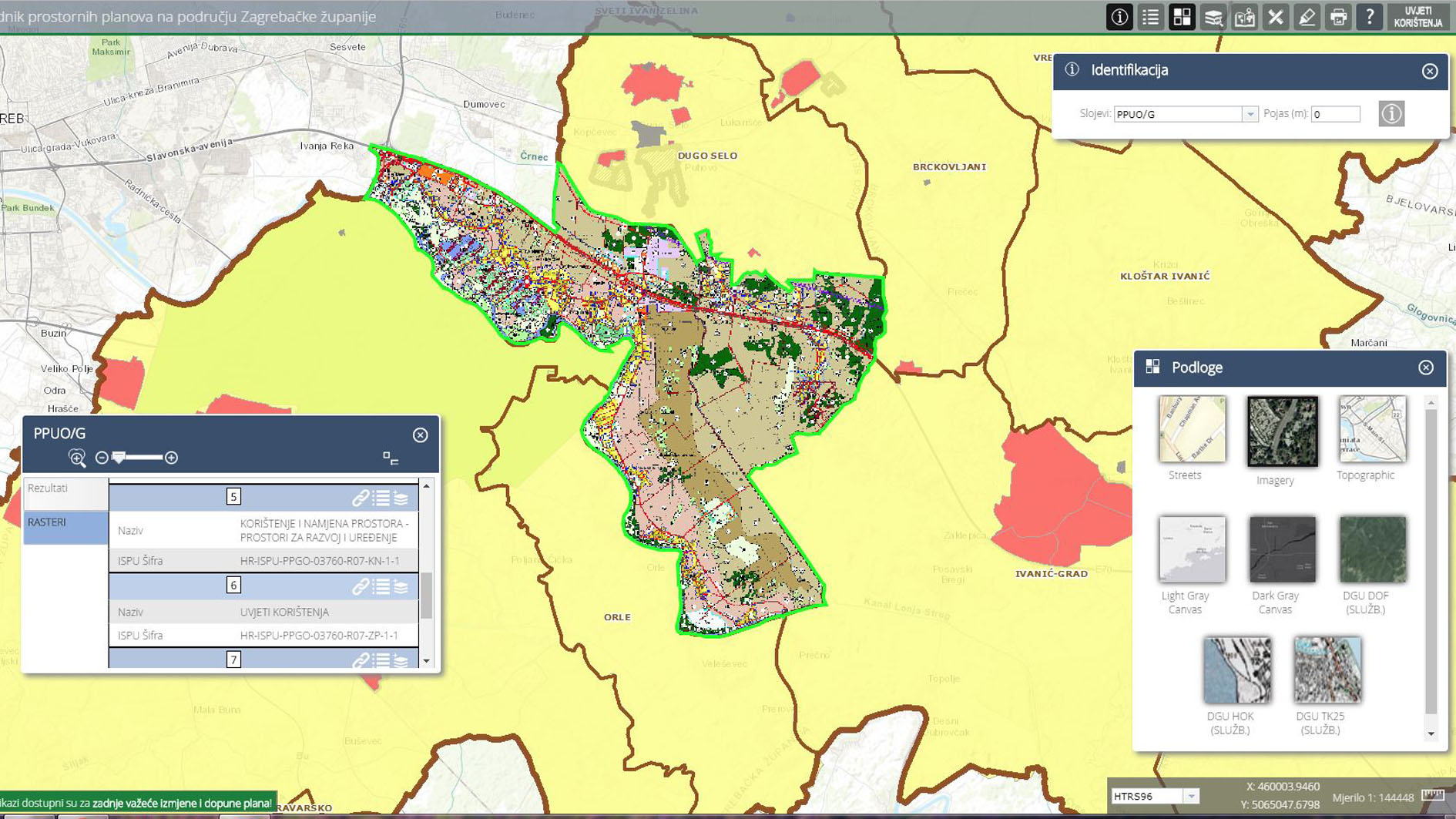Open the list icon for result 7
The image size is (1456, 819).
click(x=381, y=660)
